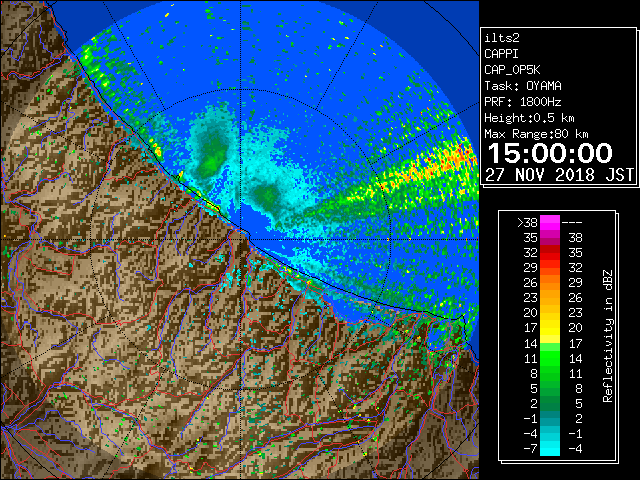Click the magenta swatch beside the >38 label
The image size is (640, 480).
[550, 223]
